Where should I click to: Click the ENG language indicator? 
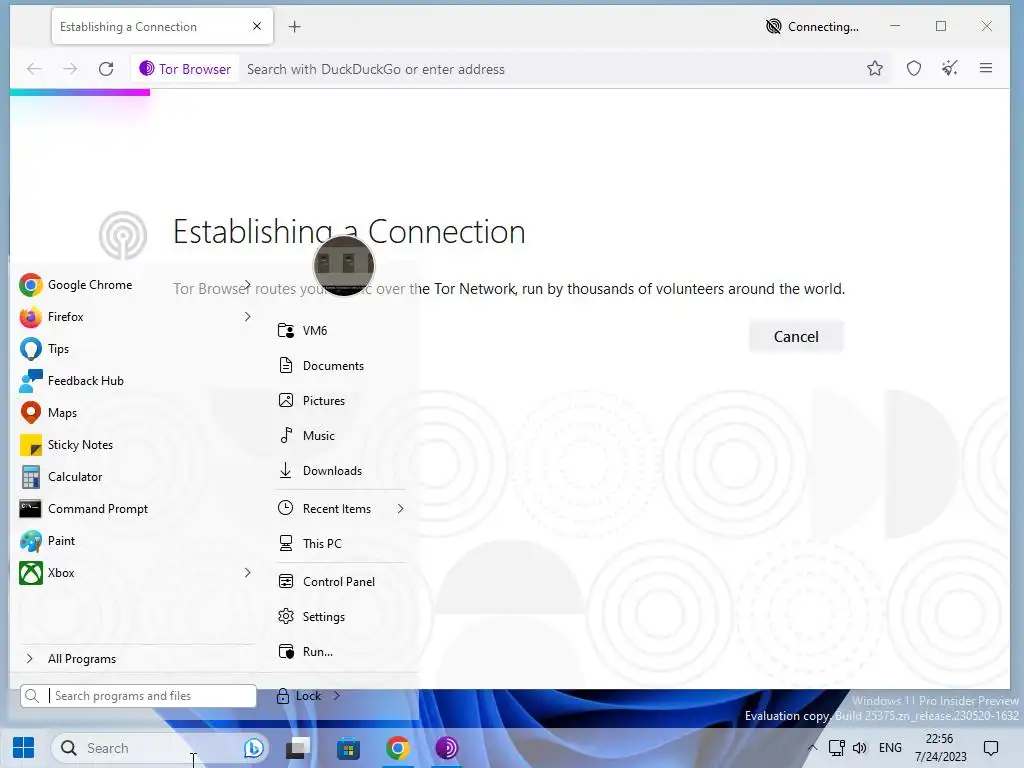pyautogui.click(x=890, y=748)
